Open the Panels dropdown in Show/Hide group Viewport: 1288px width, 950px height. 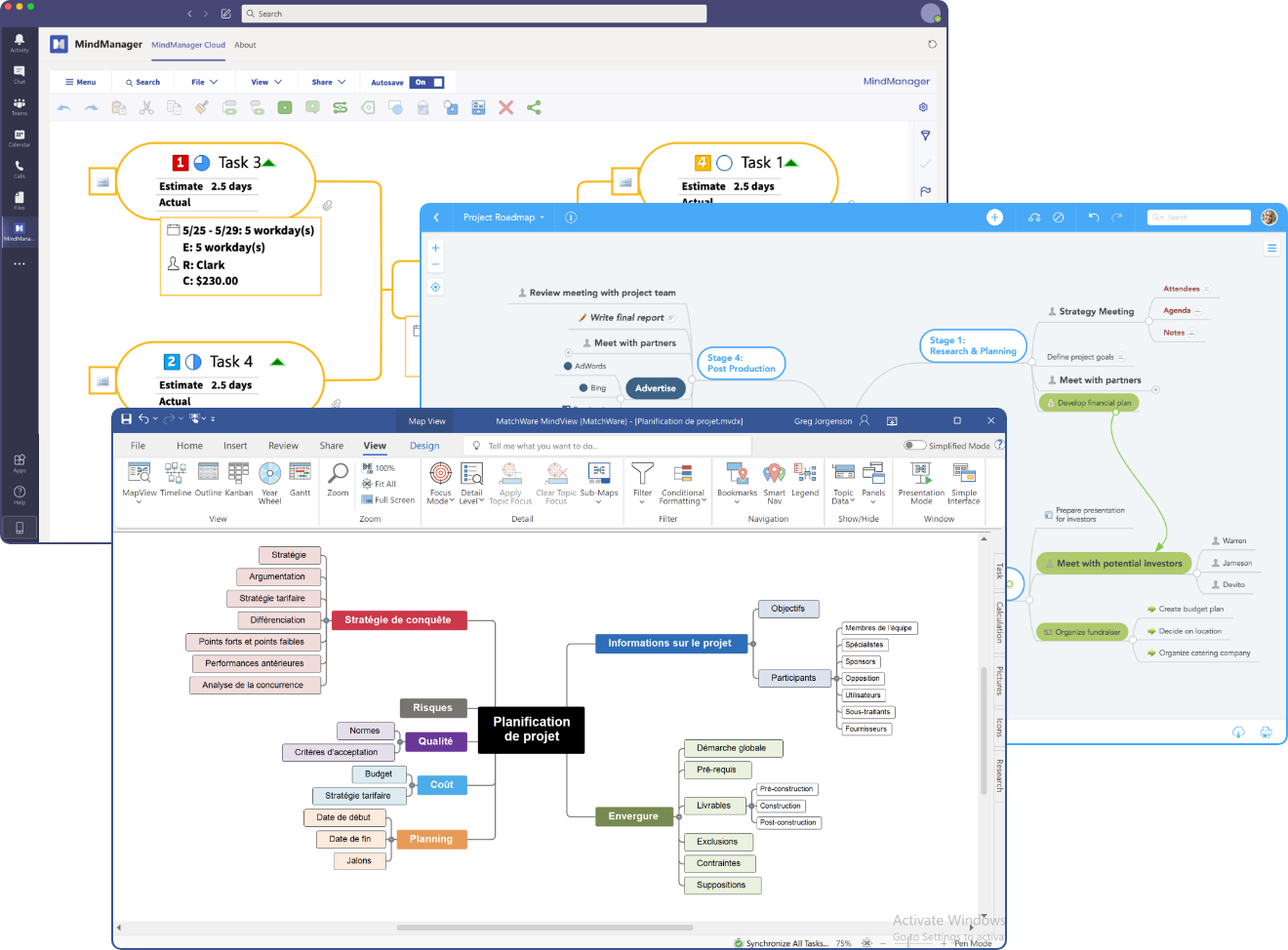click(x=873, y=482)
